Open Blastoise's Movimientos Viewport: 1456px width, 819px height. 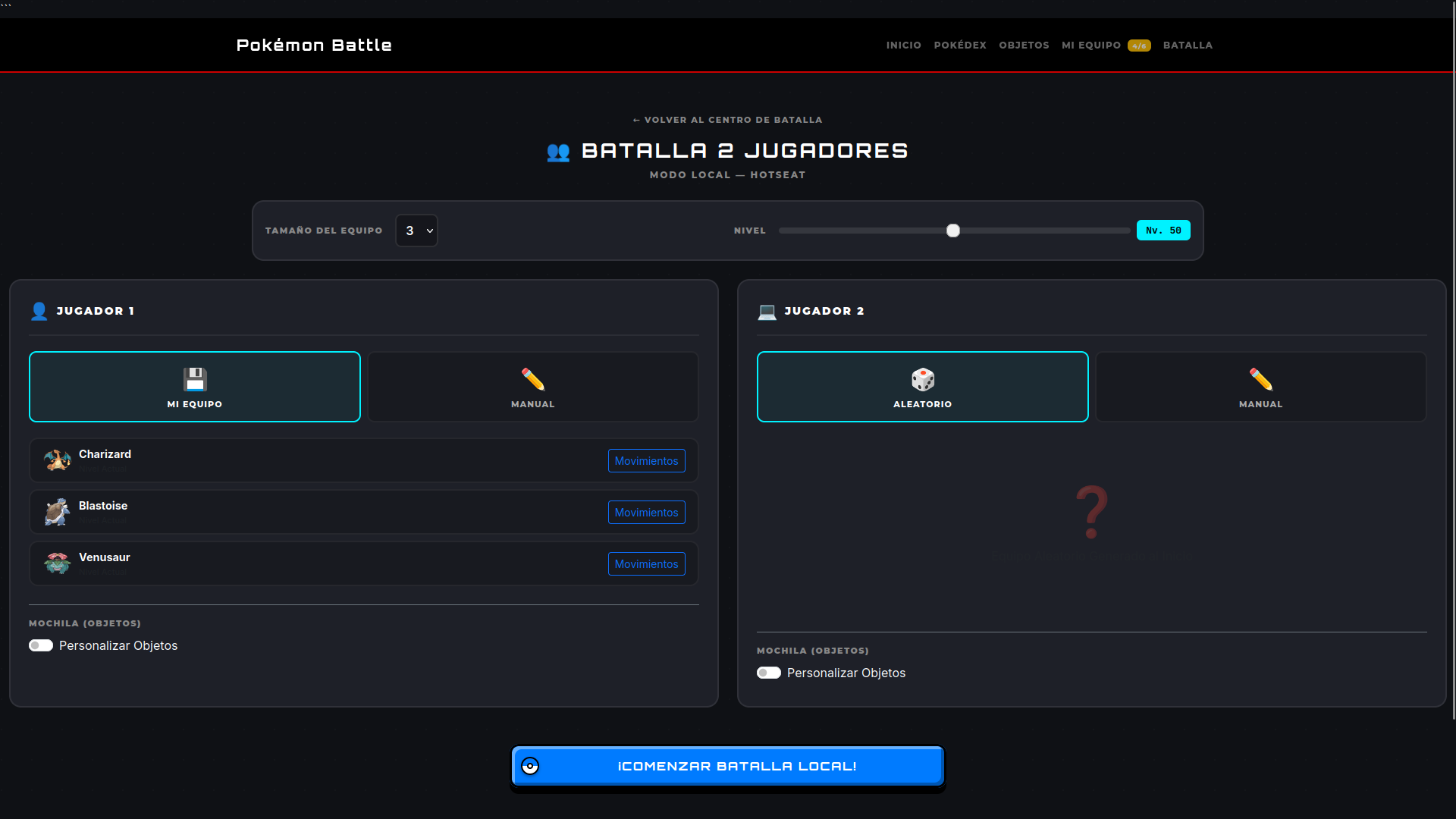point(646,513)
